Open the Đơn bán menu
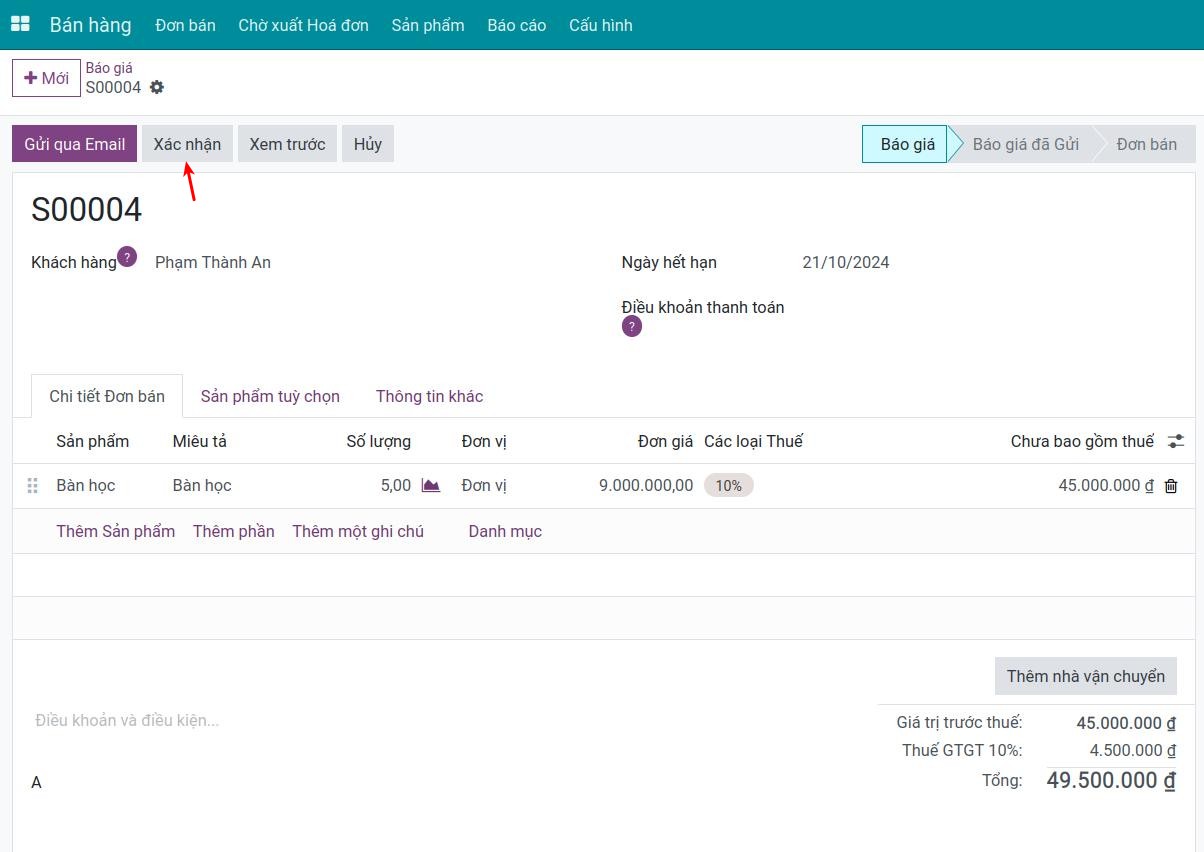The height and width of the screenshot is (852, 1204). pyautogui.click(x=186, y=25)
